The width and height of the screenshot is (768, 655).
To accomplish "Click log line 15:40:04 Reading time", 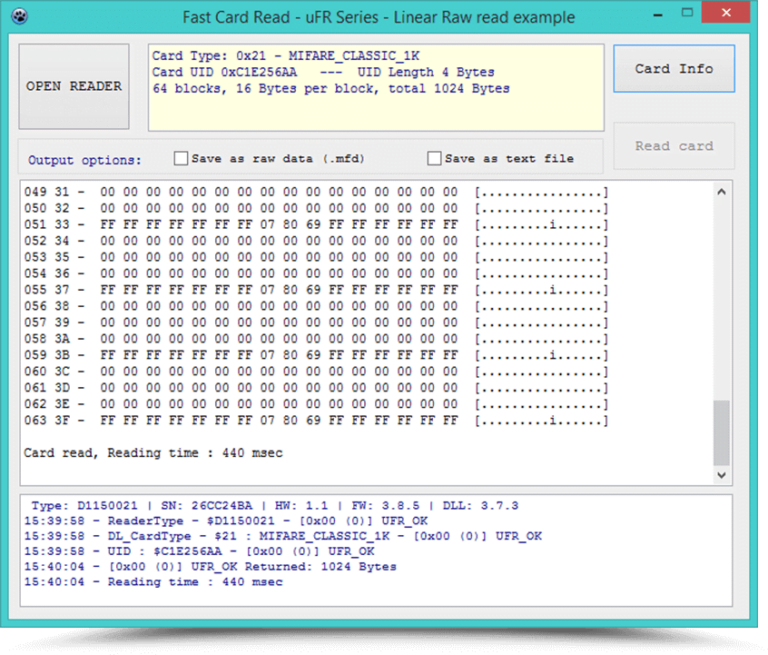I will (x=153, y=582).
